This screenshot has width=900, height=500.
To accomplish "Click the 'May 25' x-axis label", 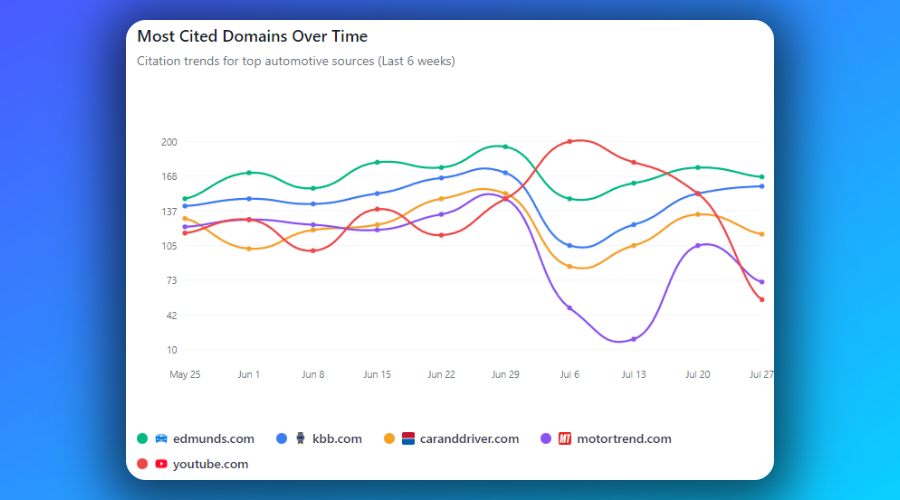I will [185, 374].
